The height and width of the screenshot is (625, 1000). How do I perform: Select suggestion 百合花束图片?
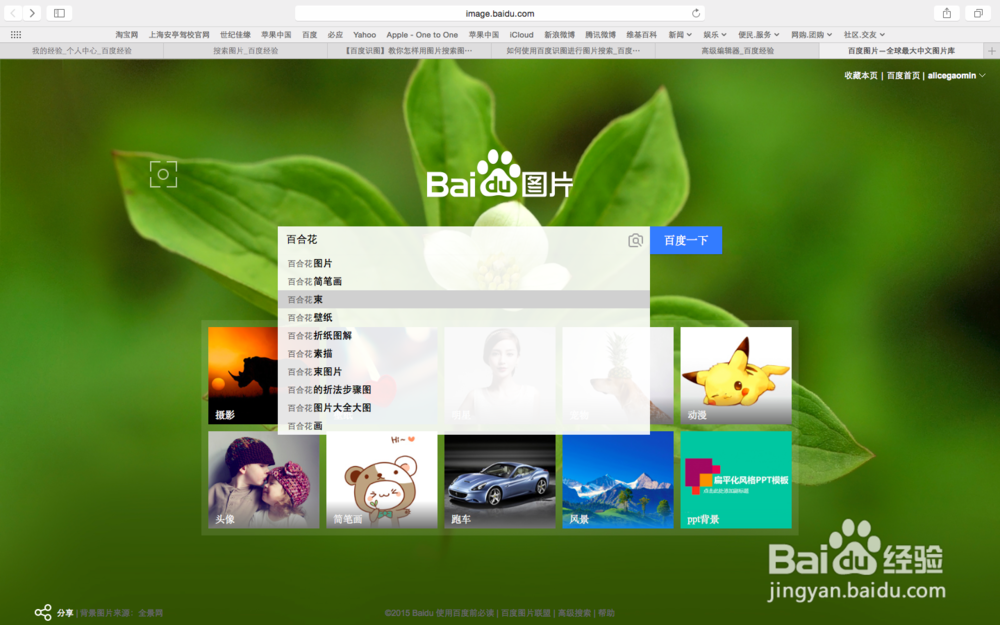coord(464,371)
